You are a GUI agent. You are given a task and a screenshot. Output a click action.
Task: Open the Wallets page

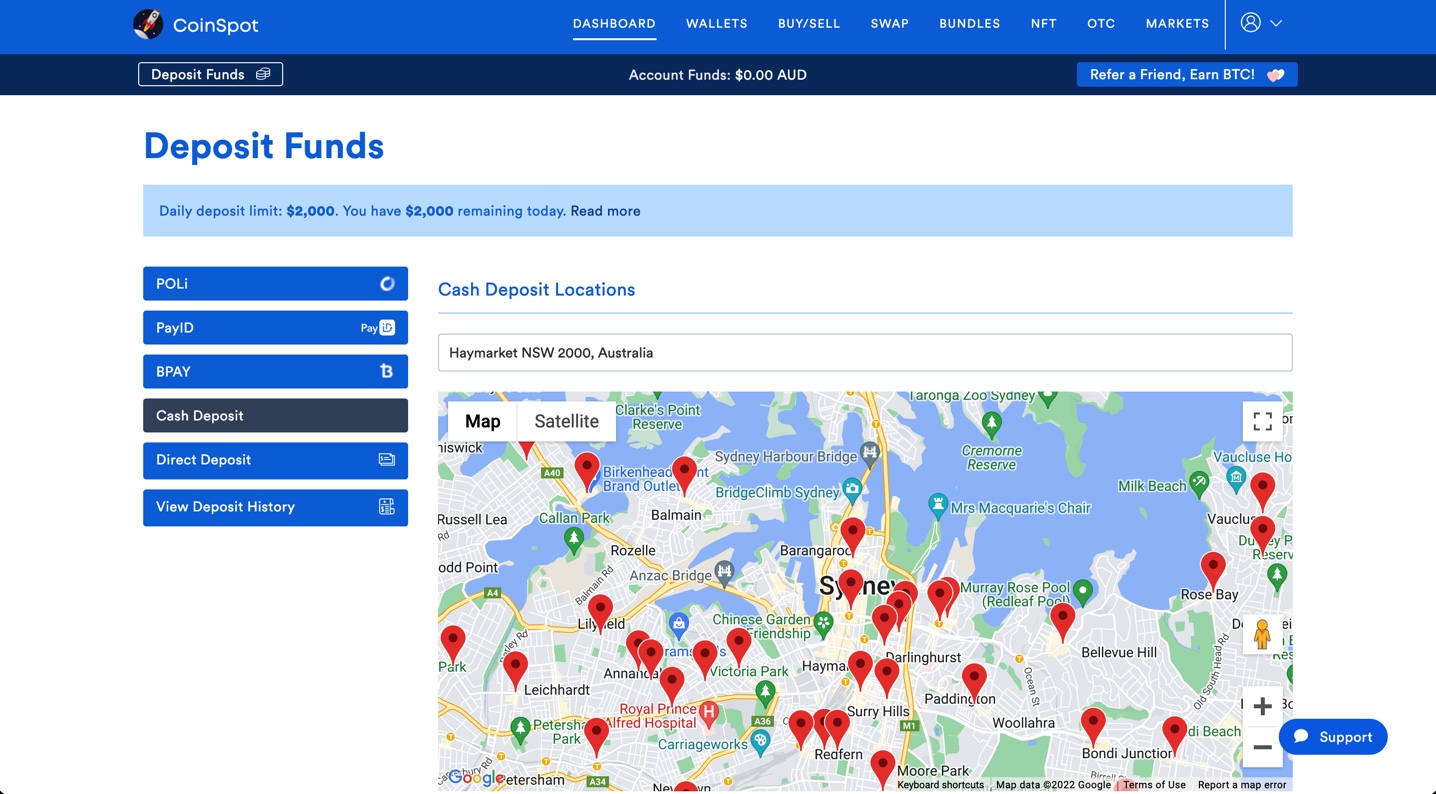coord(716,23)
